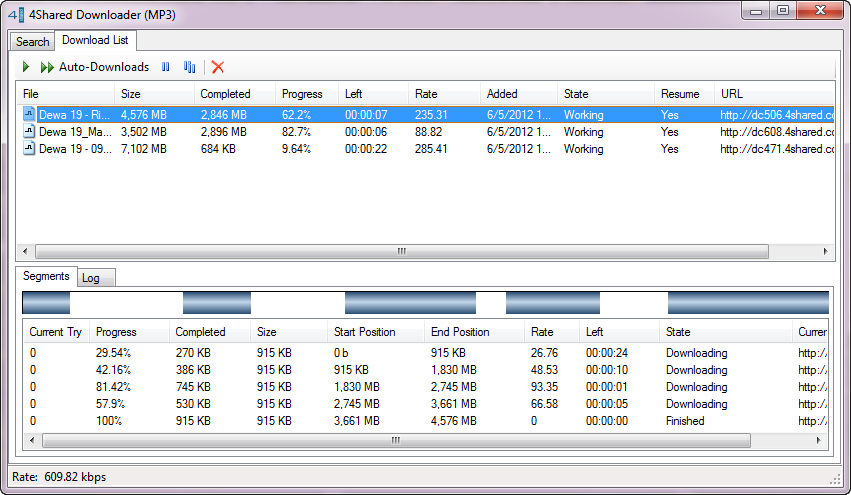This screenshot has width=851, height=495.
Task: Select the Download List tab
Action: point(95,40)
